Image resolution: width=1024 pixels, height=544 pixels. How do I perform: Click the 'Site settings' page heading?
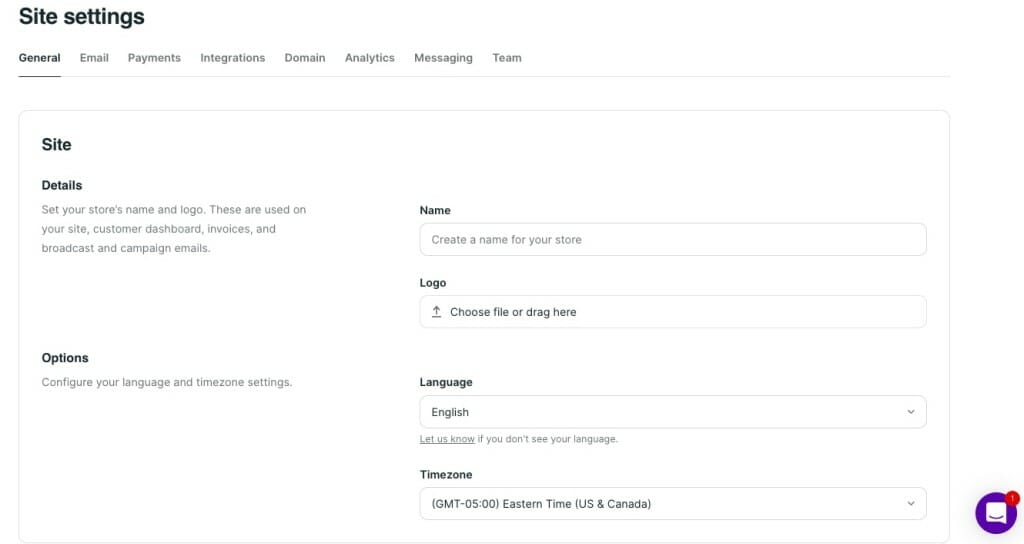pos(82,16)
